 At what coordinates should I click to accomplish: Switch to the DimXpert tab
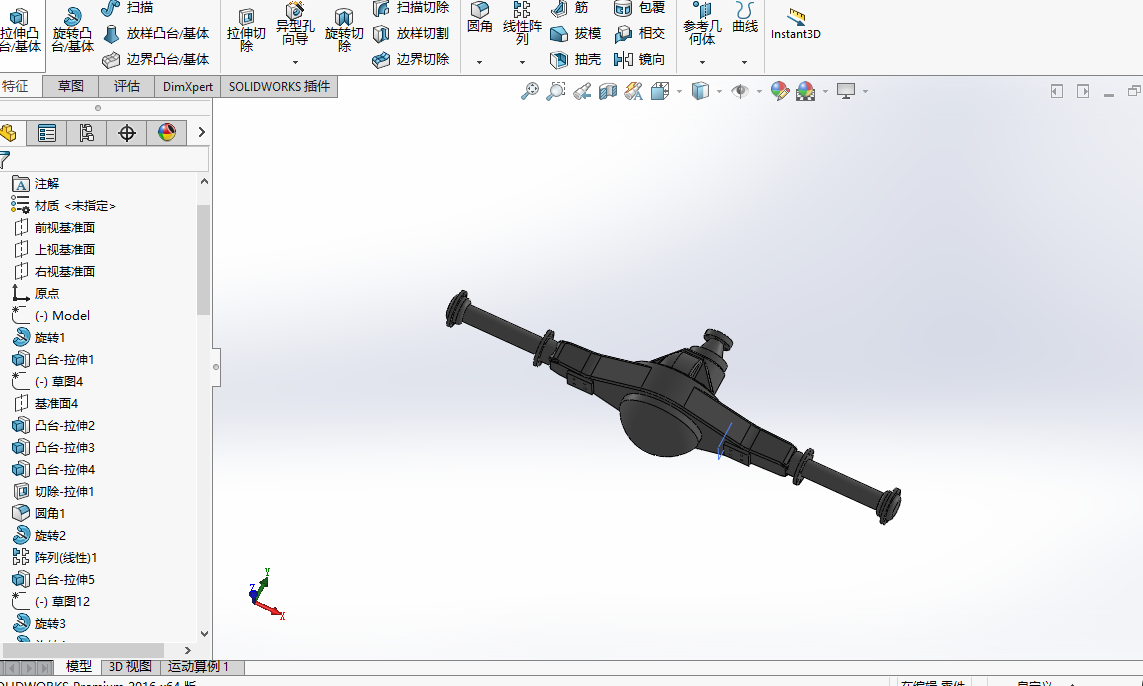(x=187, y=86)
